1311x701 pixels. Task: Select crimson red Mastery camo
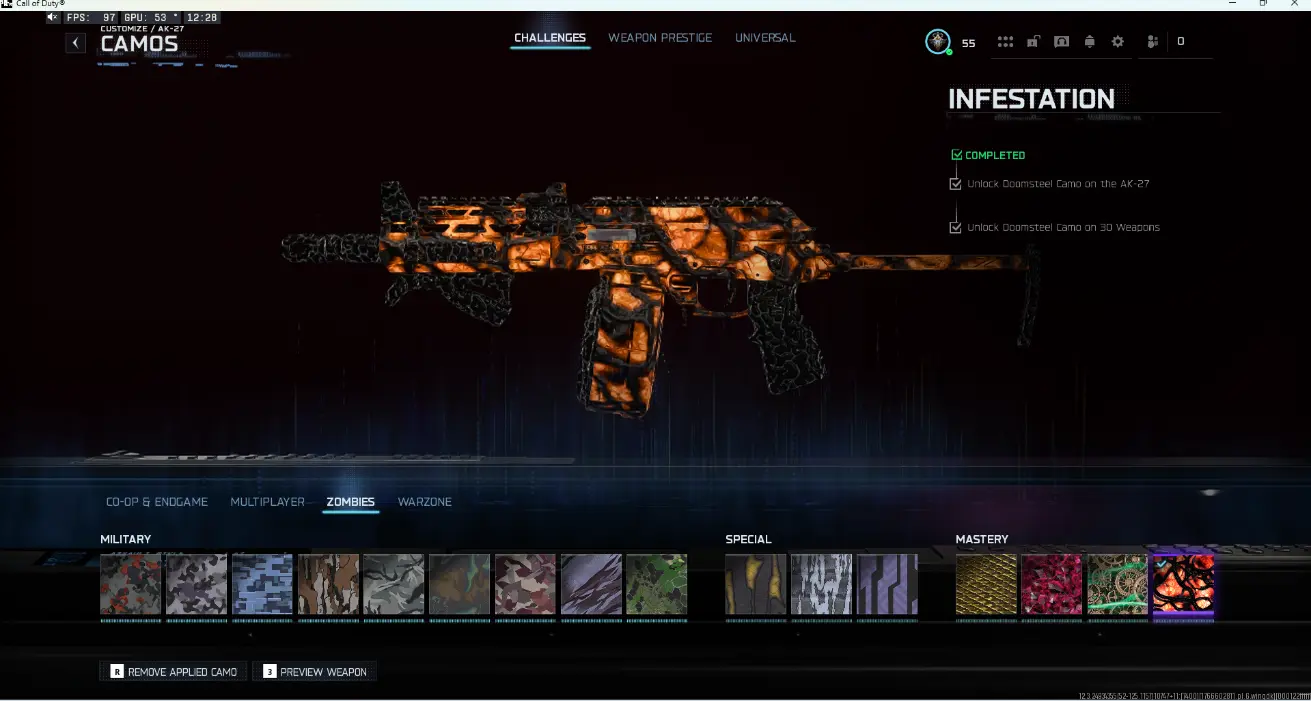[x=1052, y=584]
